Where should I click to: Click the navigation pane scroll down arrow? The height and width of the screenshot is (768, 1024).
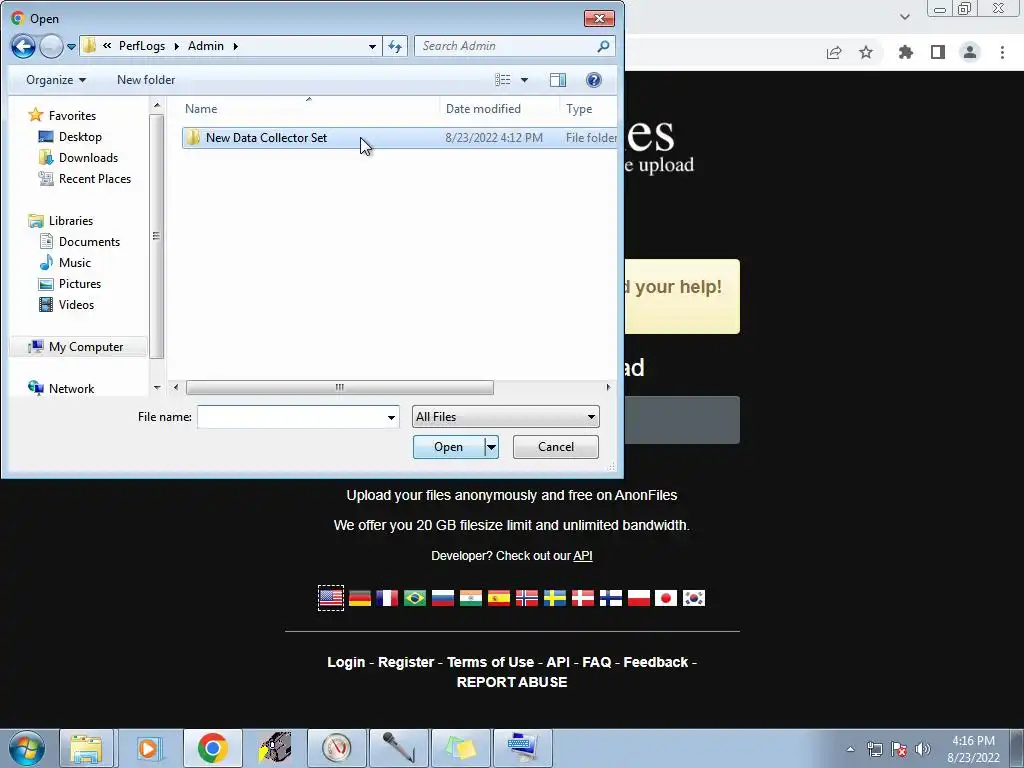point(157,388)
